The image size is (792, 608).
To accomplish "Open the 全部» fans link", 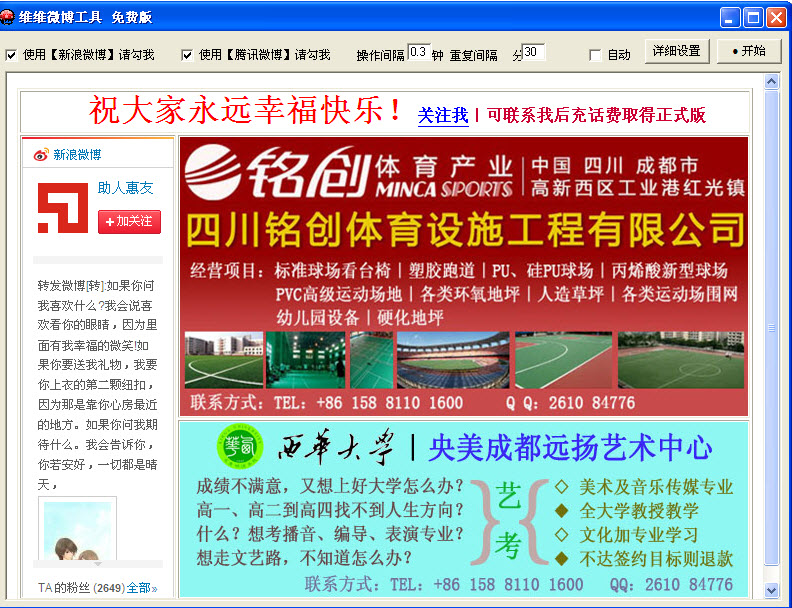I will 141,588.
